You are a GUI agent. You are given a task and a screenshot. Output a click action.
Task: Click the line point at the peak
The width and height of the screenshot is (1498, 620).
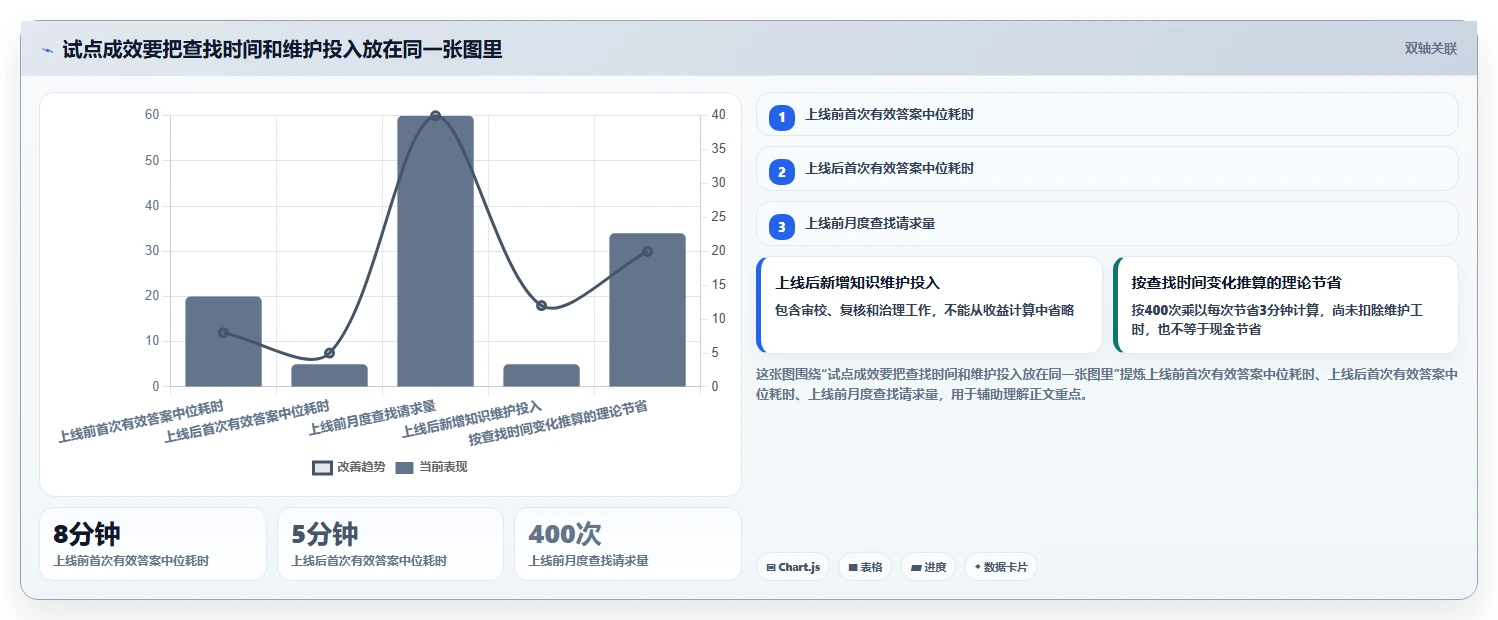point(435,116)
